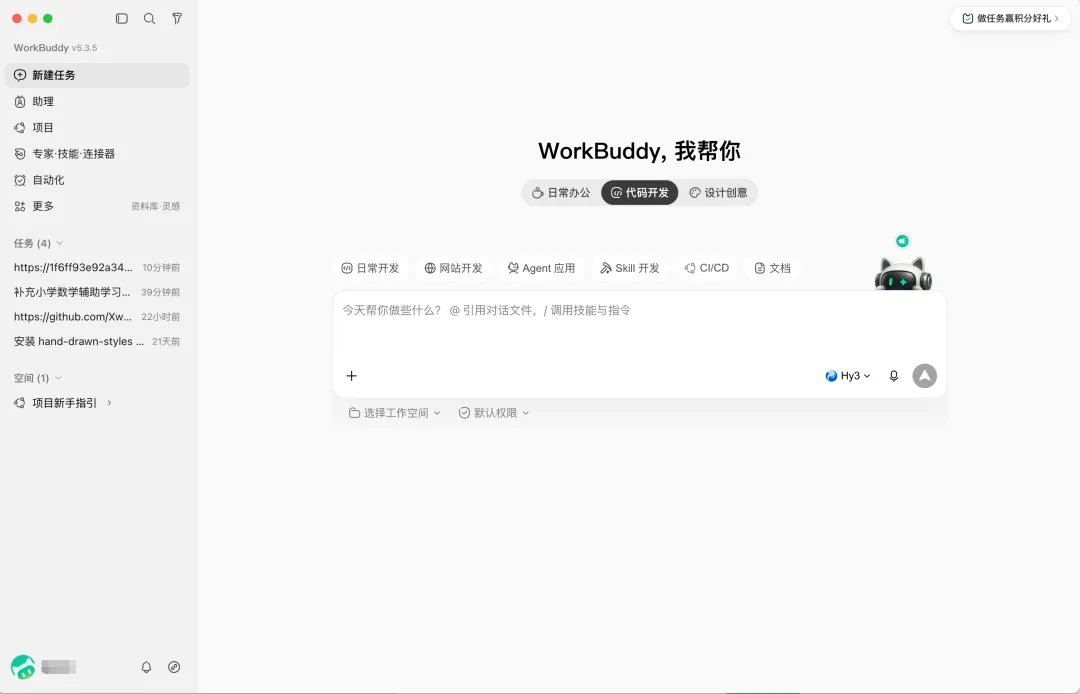Click the user avatar at bottom left
This screenshot has width=1080, height=694.
(23, 666)
